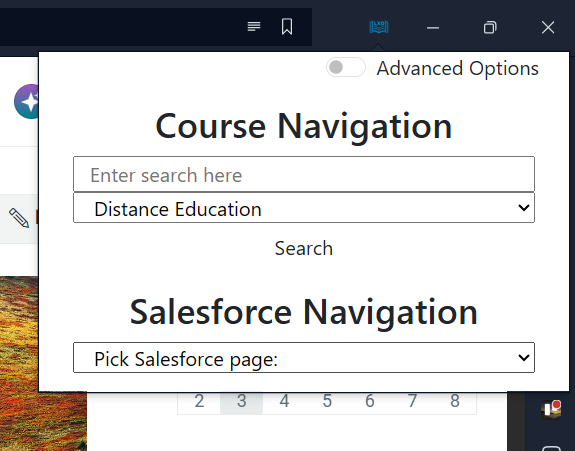Open the Distance Education dropdown

[304, 208]
